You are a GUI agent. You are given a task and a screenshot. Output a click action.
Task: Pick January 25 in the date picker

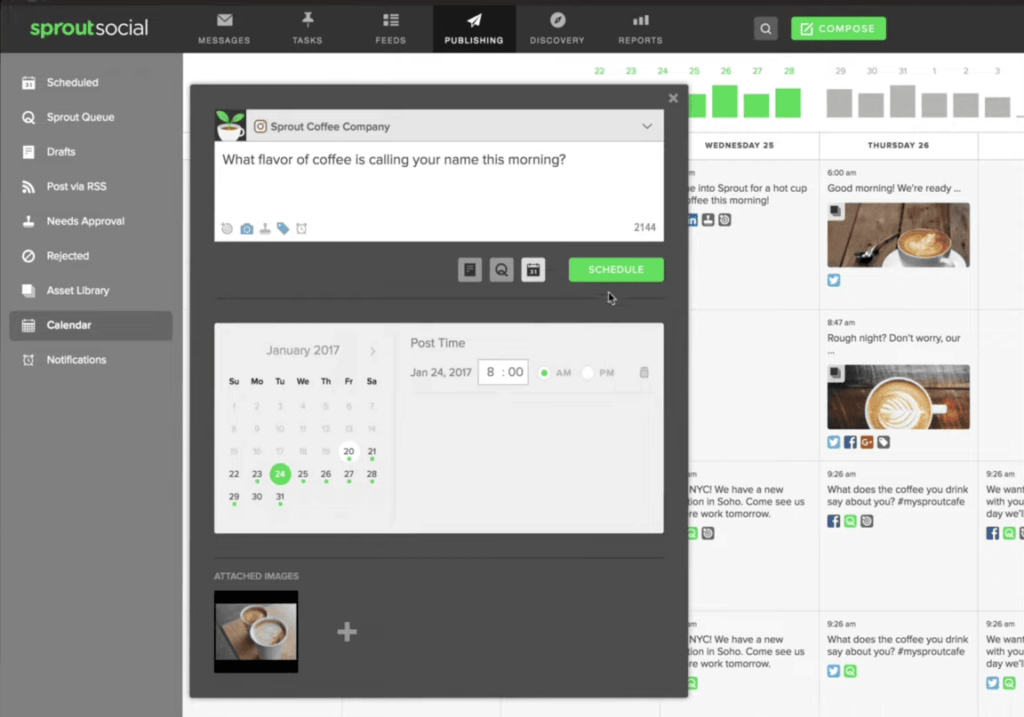[302, 474]
